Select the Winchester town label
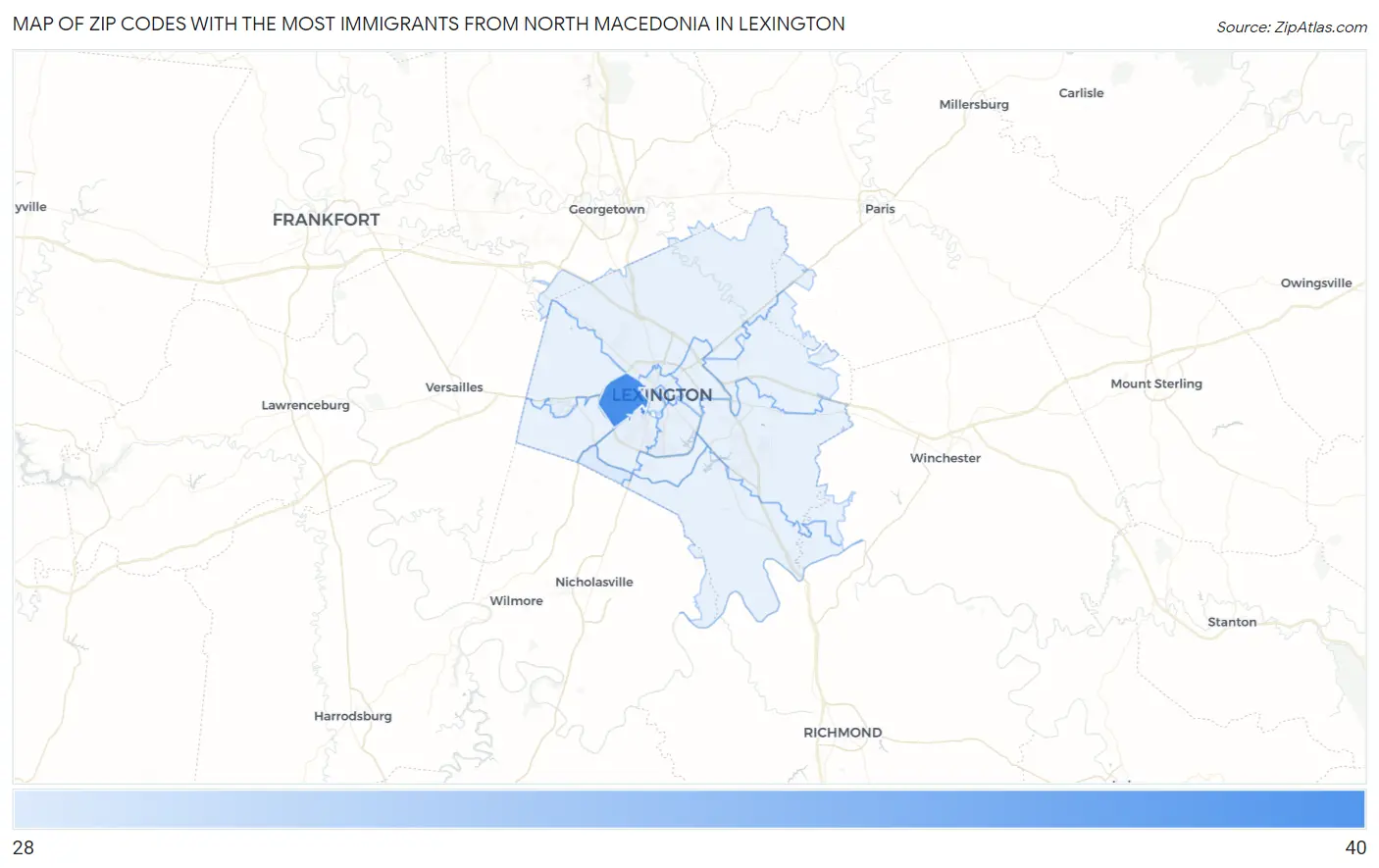The width and height of the screenshot is (1379, 868). [945, 458]
